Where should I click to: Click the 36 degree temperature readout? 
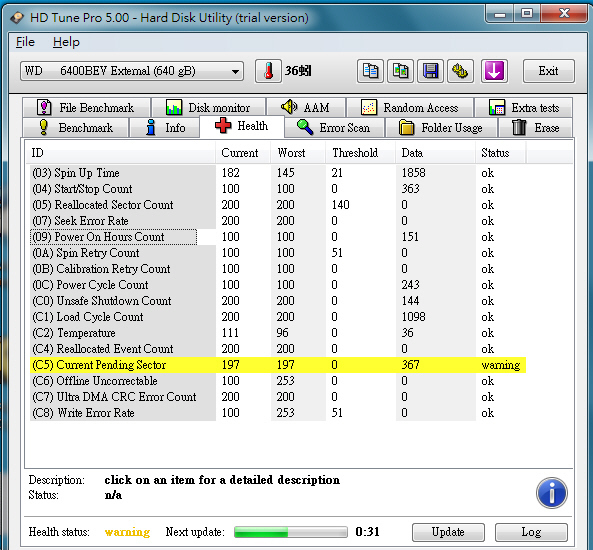[x=298, y=71]
